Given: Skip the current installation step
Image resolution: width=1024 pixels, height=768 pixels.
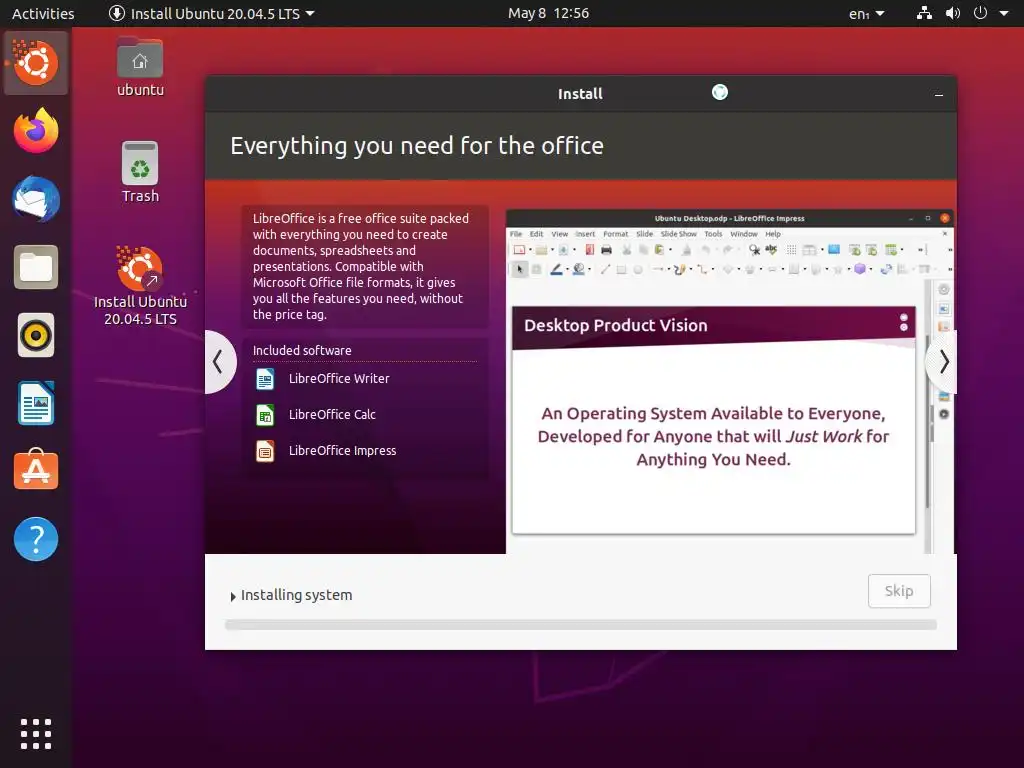Looking at the screenshot, I should (x=899, y=591).
